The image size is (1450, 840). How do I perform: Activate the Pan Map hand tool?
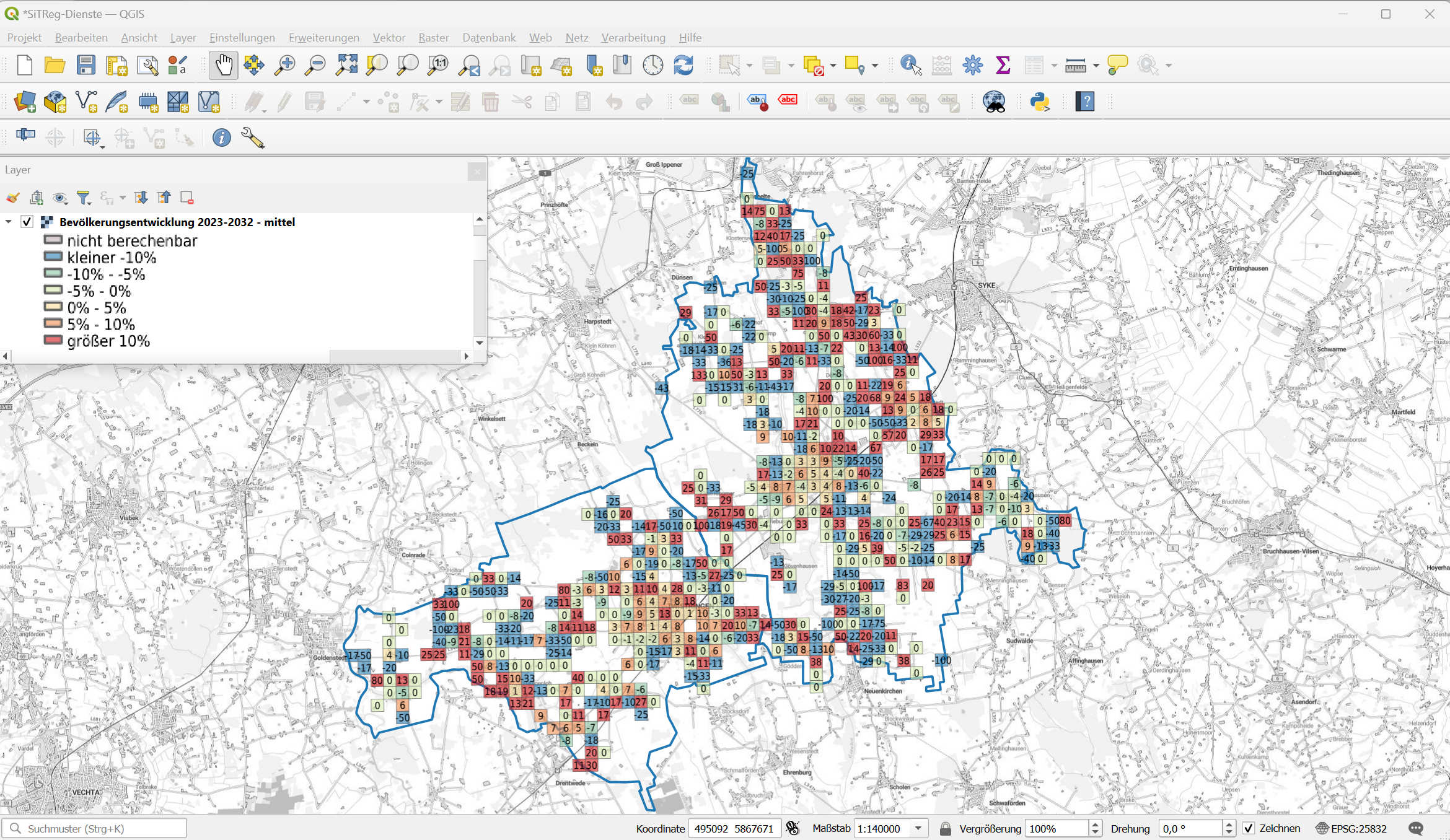[x=223, y=65]
